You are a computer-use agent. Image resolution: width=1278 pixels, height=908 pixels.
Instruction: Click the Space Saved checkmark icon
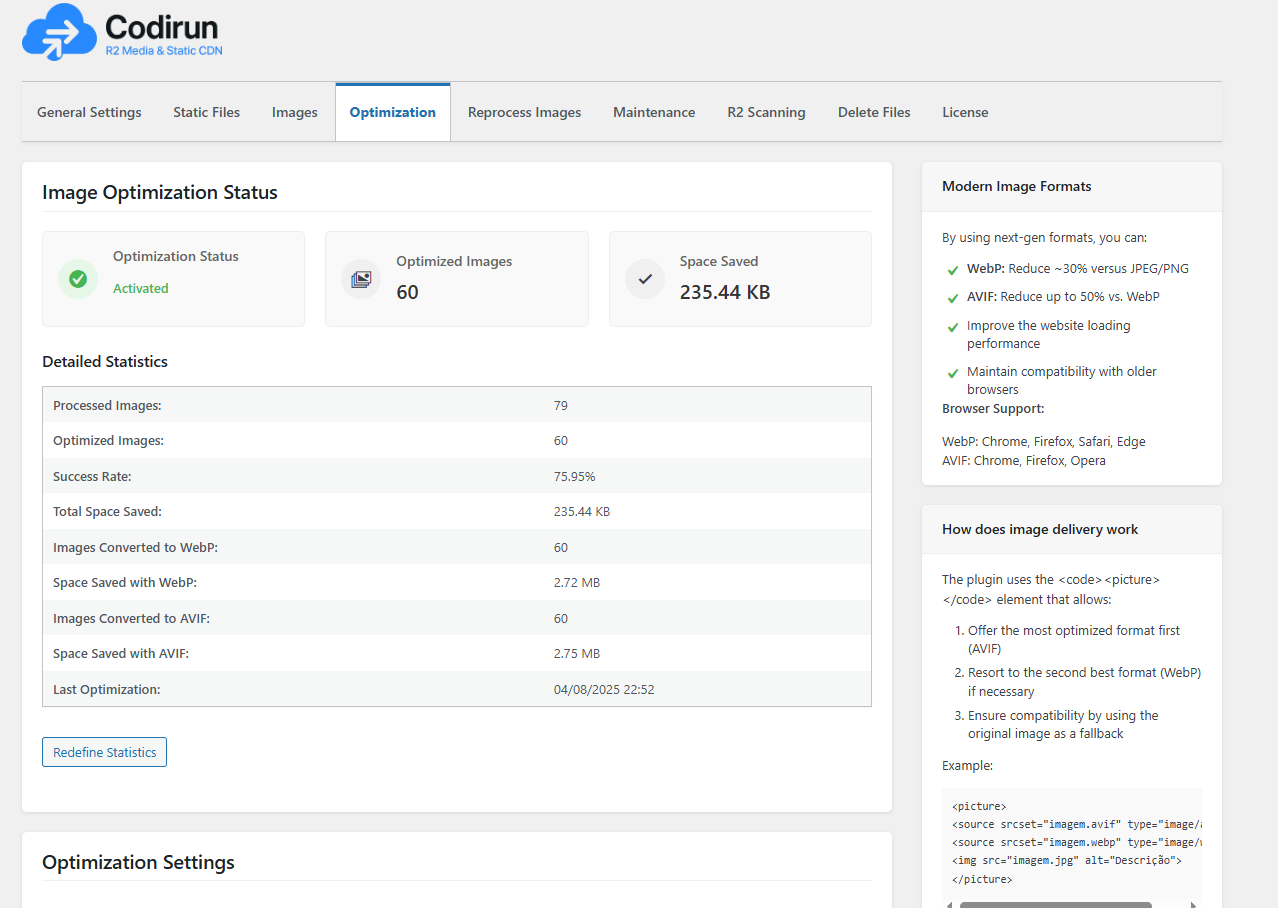tap(645, 279)
